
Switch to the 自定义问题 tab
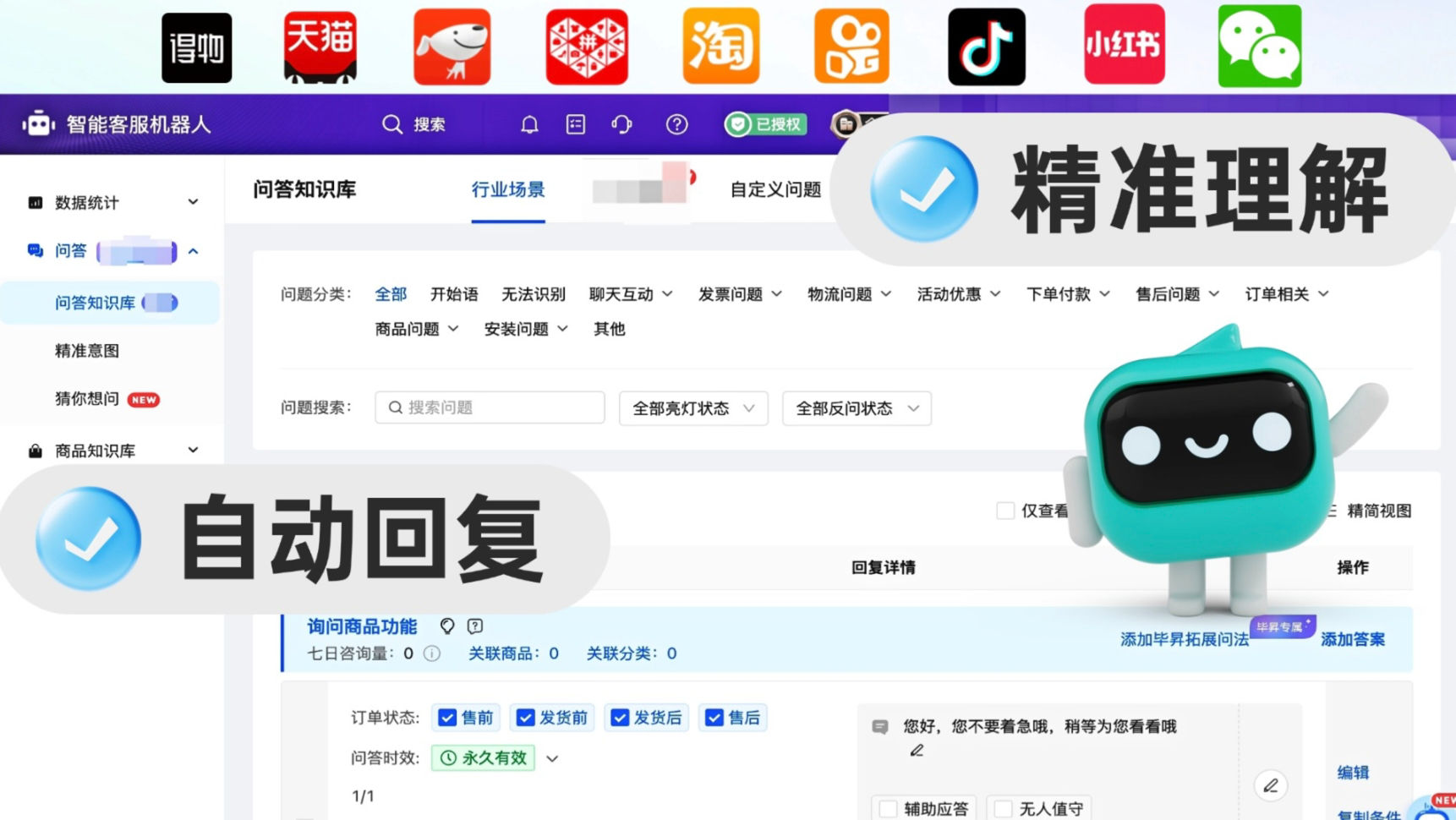coord(775,189)
